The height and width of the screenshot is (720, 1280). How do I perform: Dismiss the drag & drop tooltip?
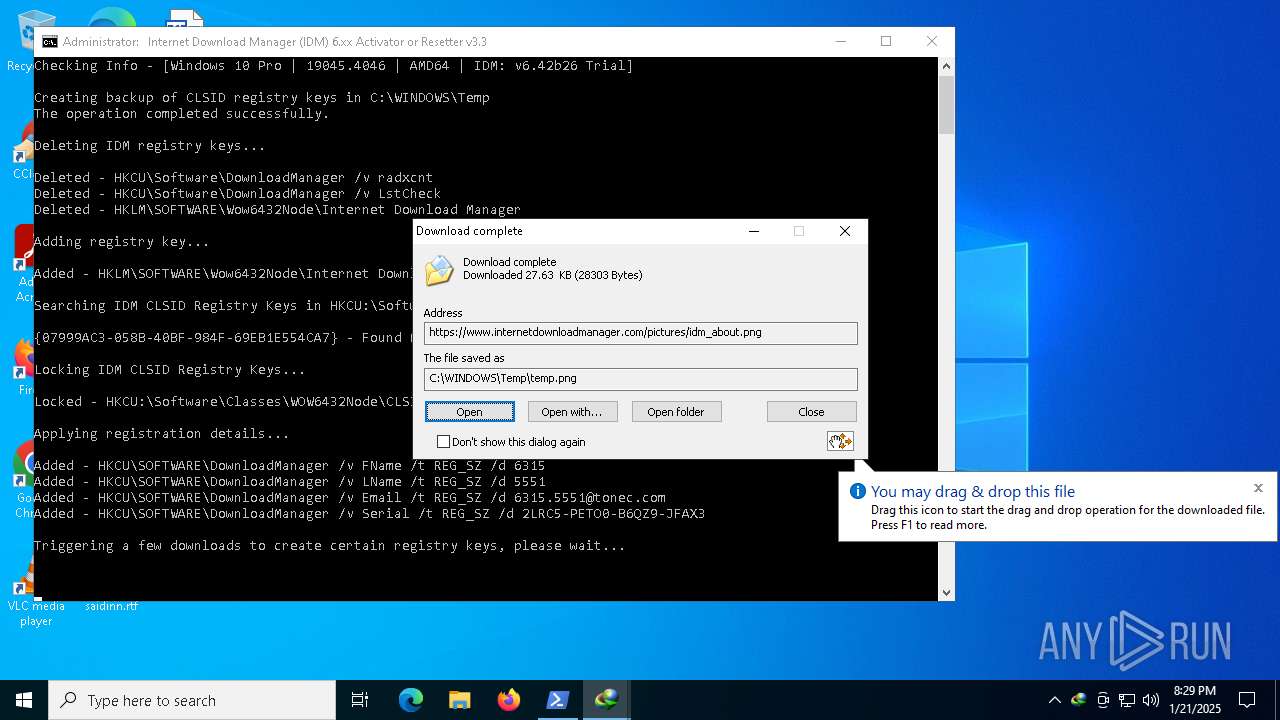click(x=1258, y=488)
